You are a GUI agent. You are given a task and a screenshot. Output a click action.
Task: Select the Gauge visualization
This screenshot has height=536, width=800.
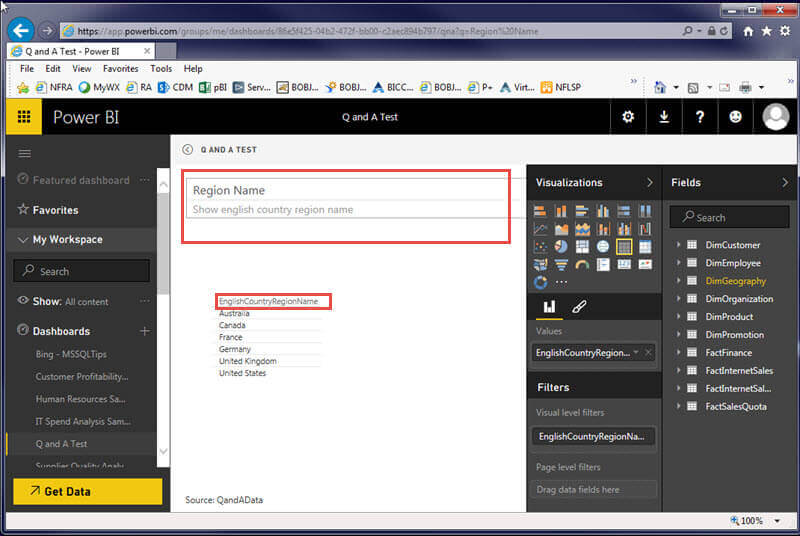(x=582, y=264)
